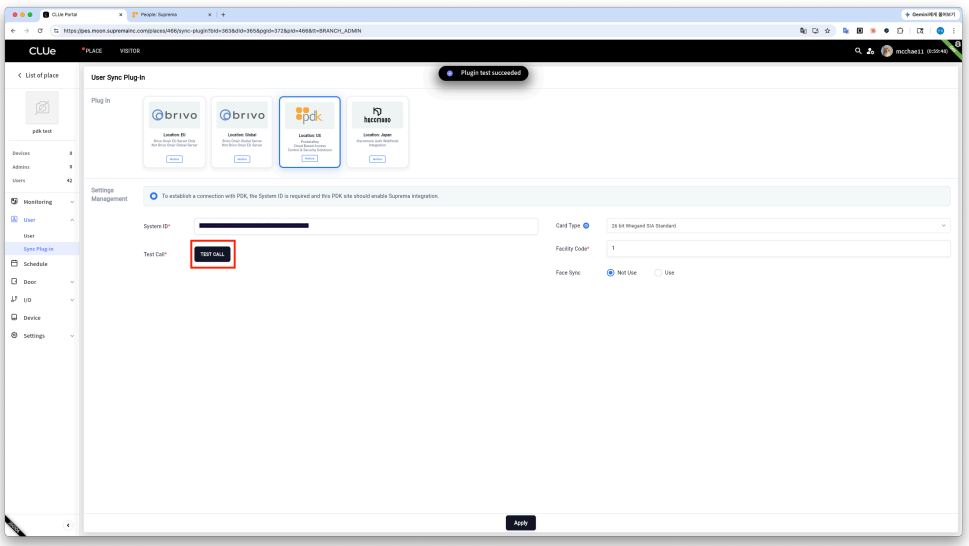969x546 pixels.
Task: Click the Door icon in sidebar
Action: tap(14, 282)
